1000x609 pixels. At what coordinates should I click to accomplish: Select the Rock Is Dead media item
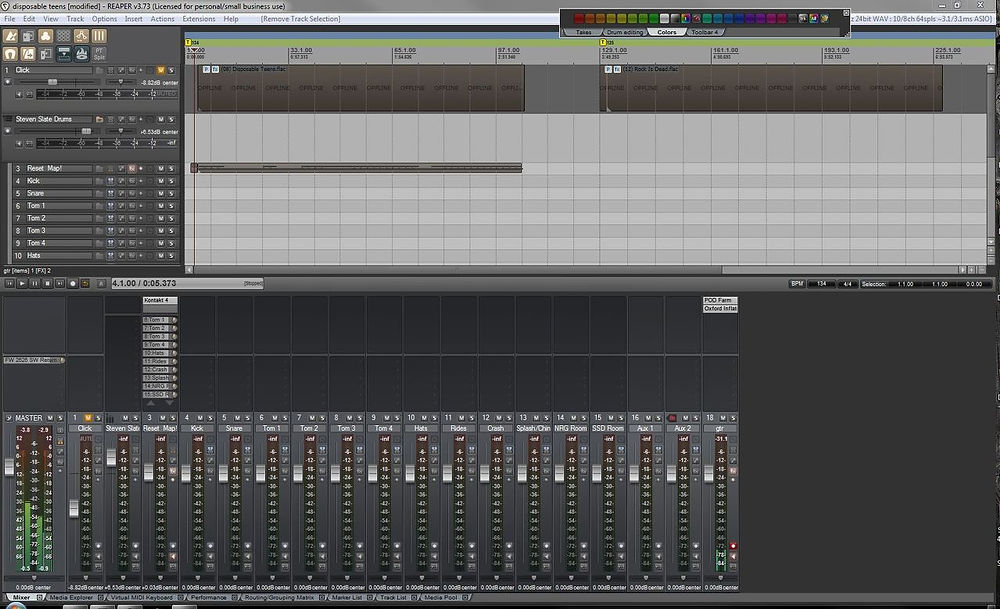point(772,88)
